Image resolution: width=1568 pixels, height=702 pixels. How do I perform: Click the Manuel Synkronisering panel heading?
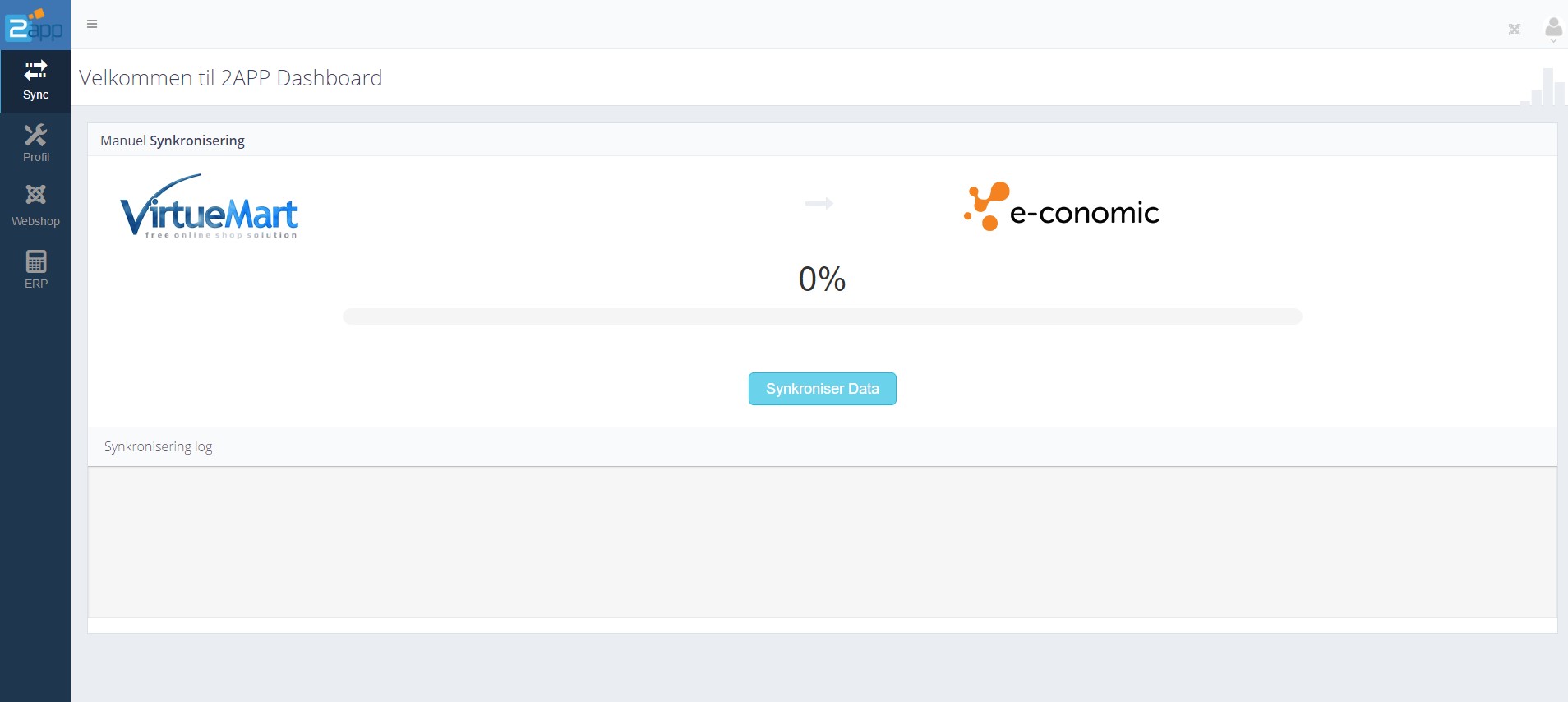173,141
